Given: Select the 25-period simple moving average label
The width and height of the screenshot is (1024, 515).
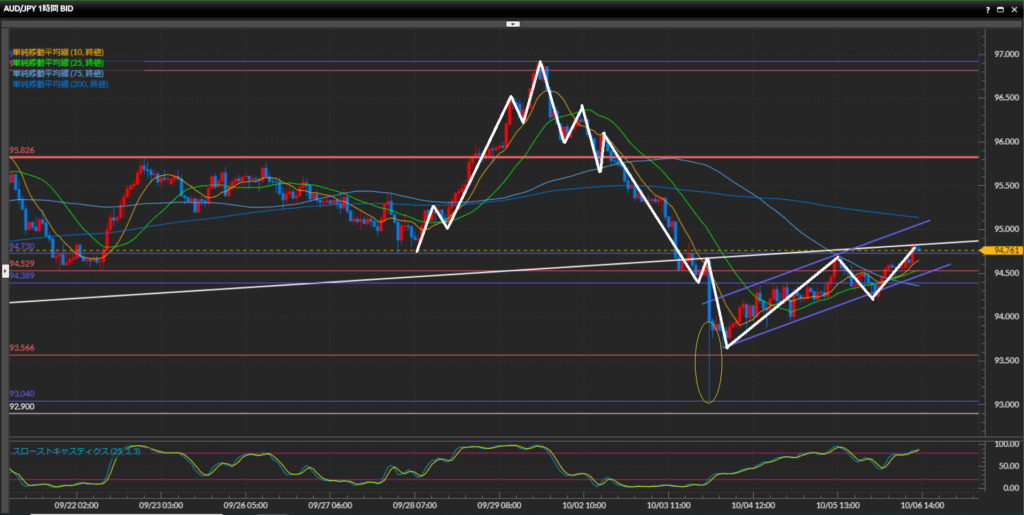Looking at the screenshot, I should (58, 63).
